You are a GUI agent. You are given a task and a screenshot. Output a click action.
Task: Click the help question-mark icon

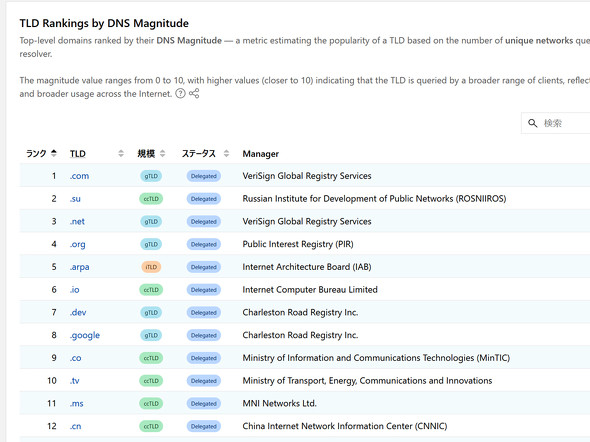pos(181,93)
